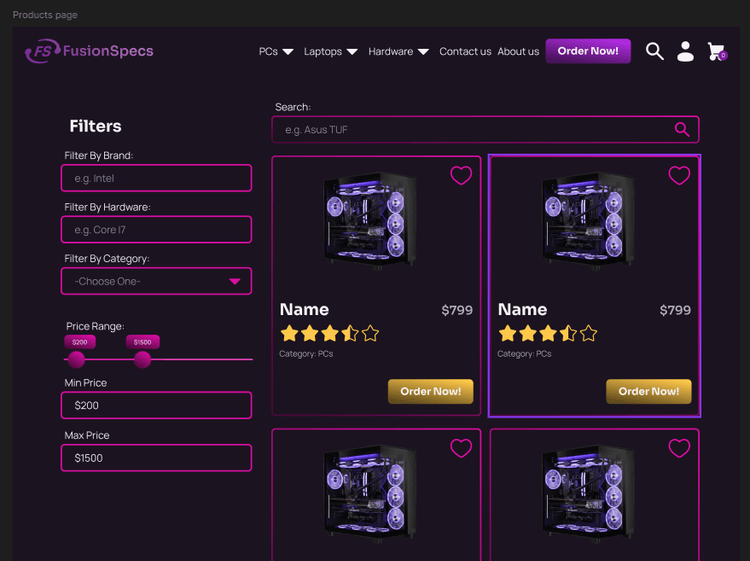The height and width of the screenshot is (561, 750).
Task: Click the $200 minimum price slider handle
Action: click(76, 359)
